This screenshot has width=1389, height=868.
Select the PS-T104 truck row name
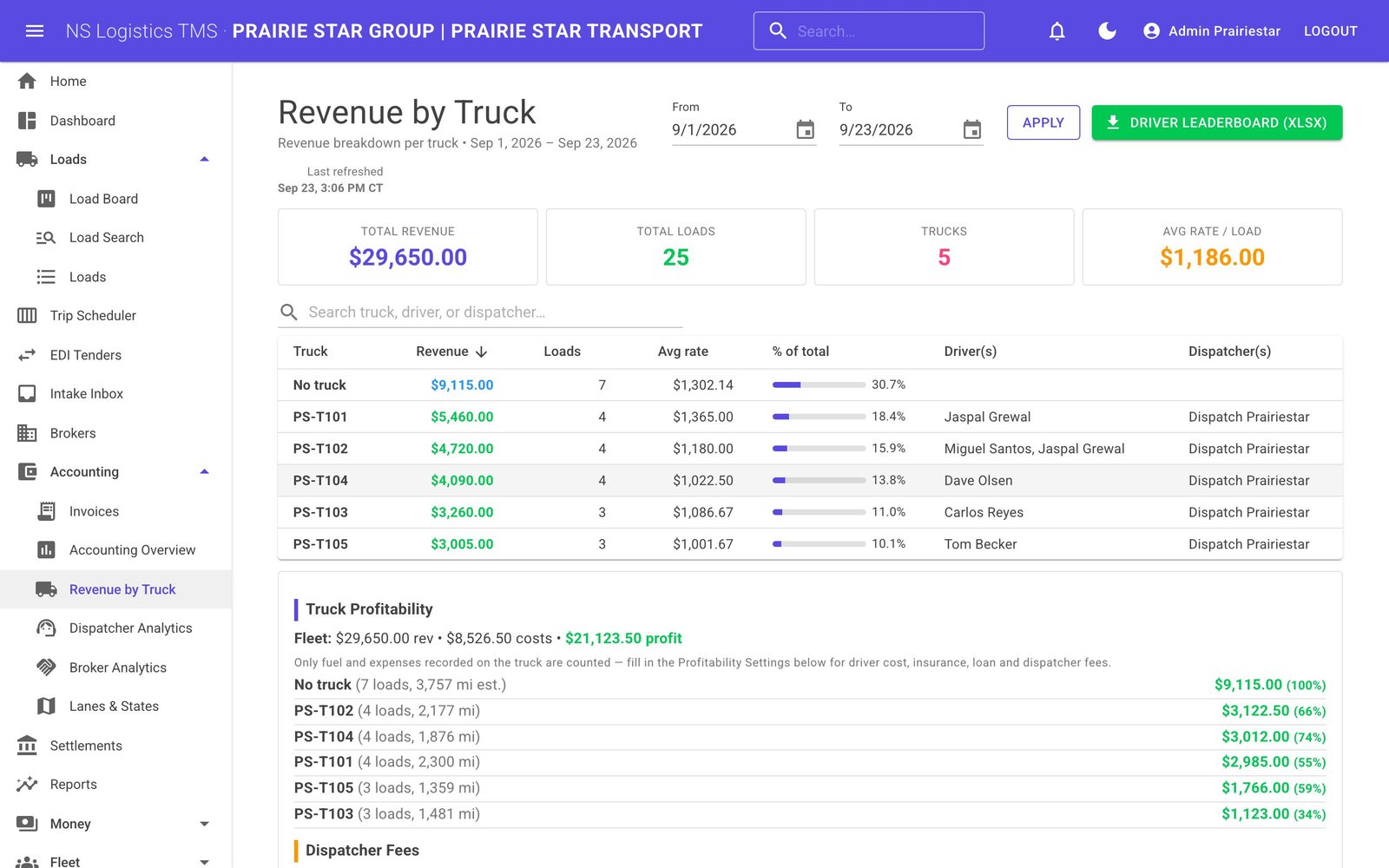coord(320,481)
